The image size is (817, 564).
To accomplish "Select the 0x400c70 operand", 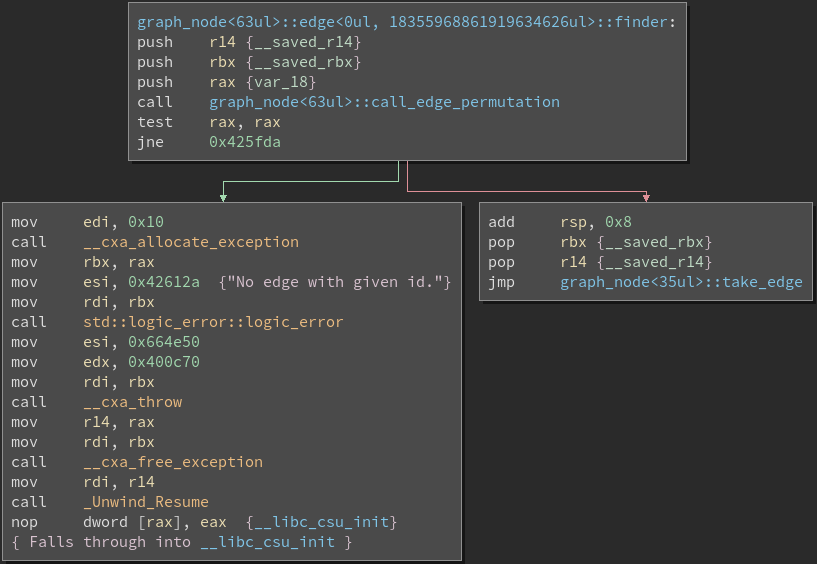I will (x=164, y=362).
